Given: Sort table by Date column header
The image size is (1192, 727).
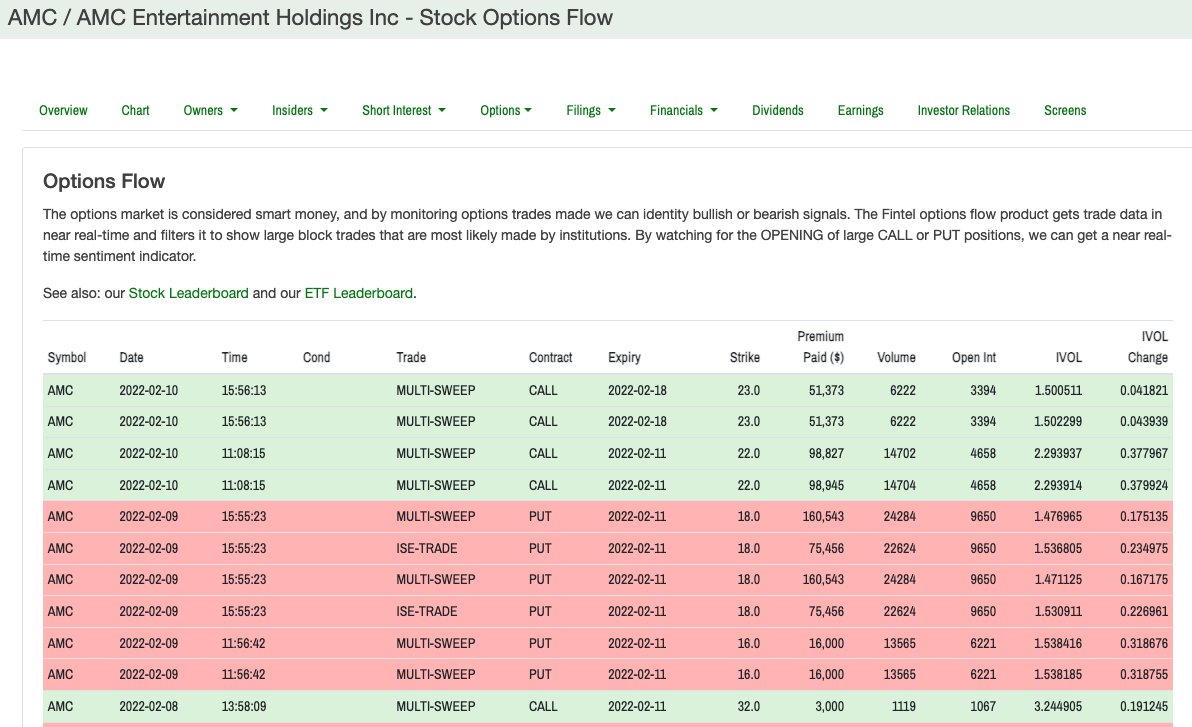Looking at the screenshot, I should pyautogui.click(x=132, y=357).
